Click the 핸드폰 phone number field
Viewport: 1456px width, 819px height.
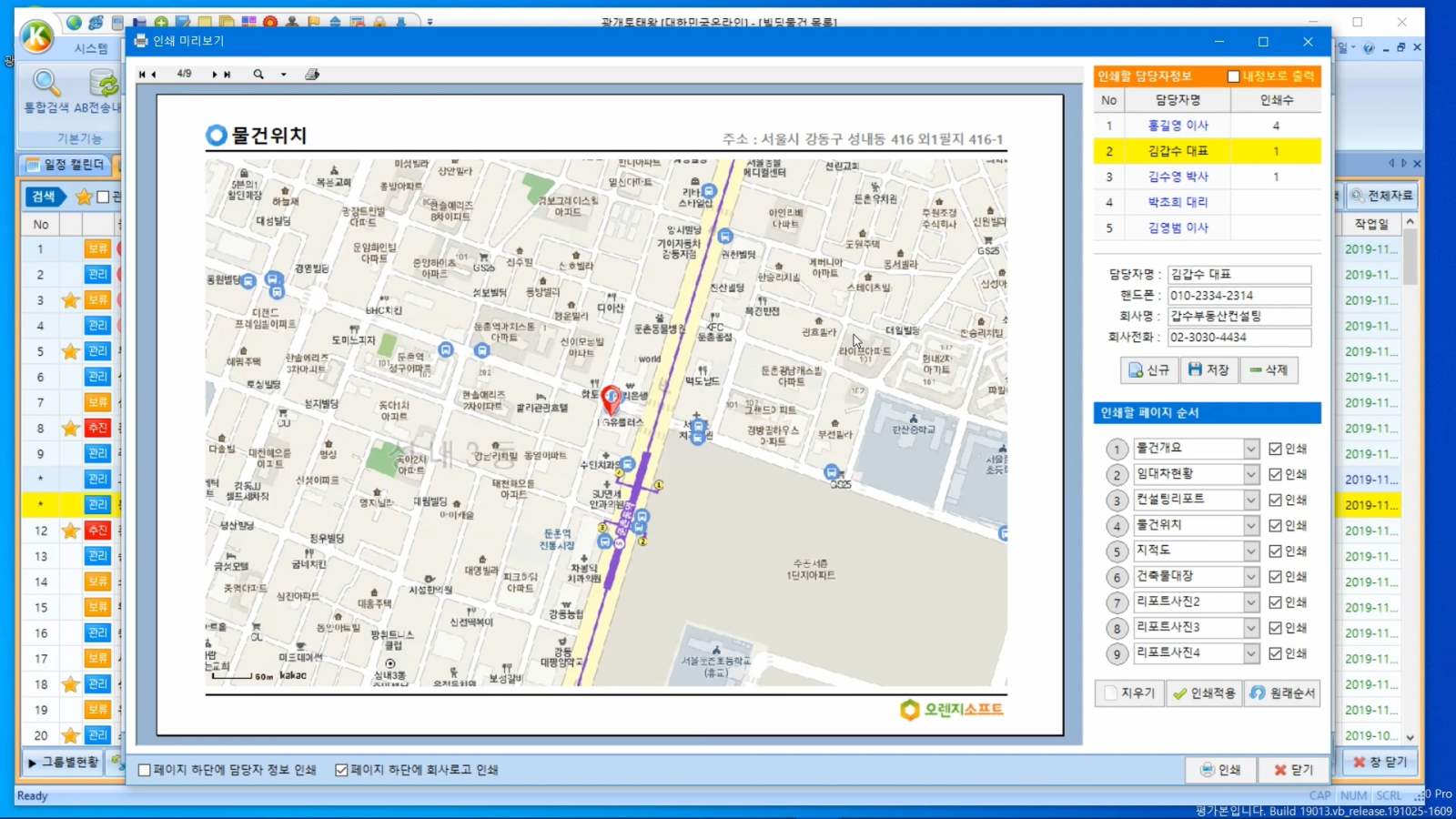pyautogui.click(x=1239, y=296)
